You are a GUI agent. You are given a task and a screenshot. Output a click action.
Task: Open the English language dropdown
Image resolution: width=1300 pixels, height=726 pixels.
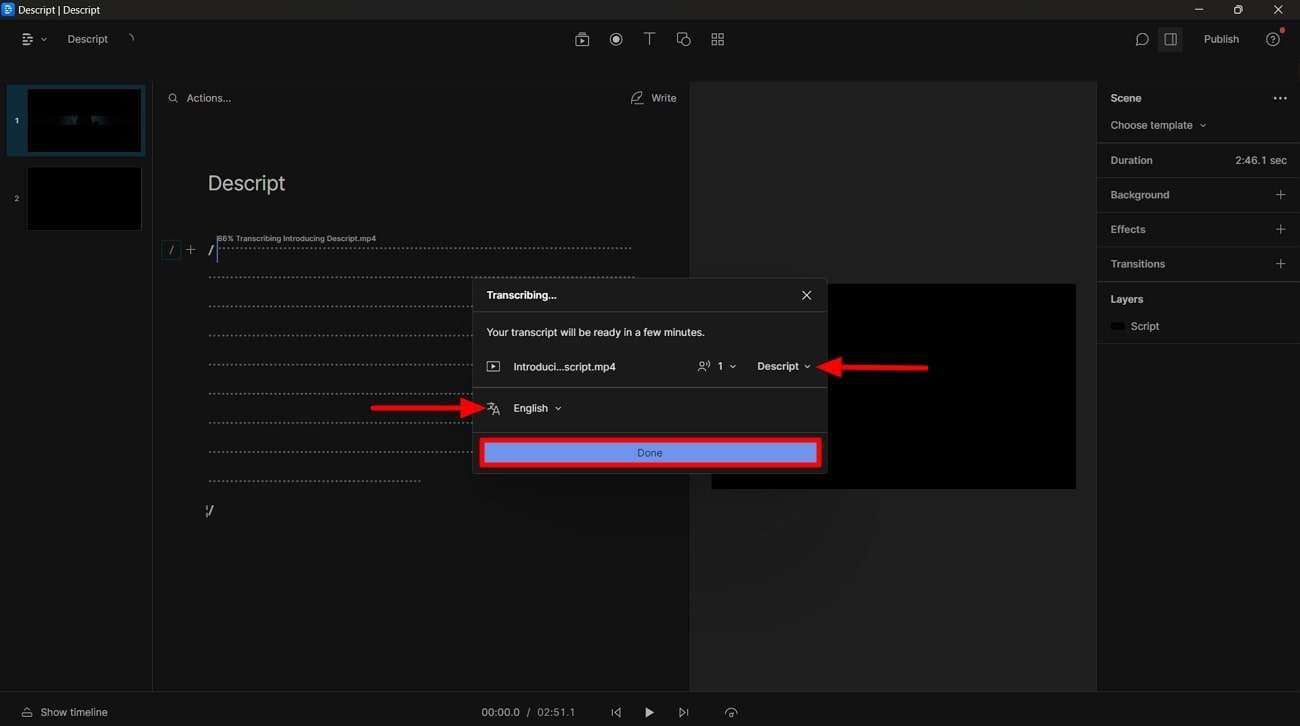click(537, 409)
